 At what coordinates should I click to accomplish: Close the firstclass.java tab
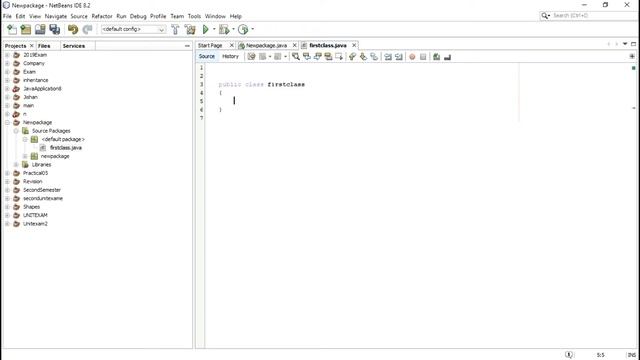(x=354, y=45)
